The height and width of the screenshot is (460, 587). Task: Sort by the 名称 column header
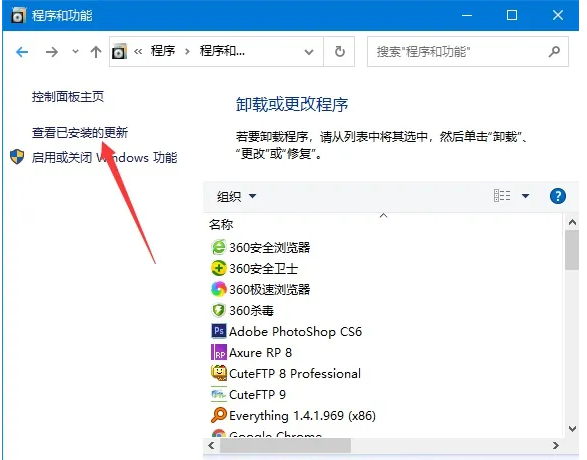(221, 225)
